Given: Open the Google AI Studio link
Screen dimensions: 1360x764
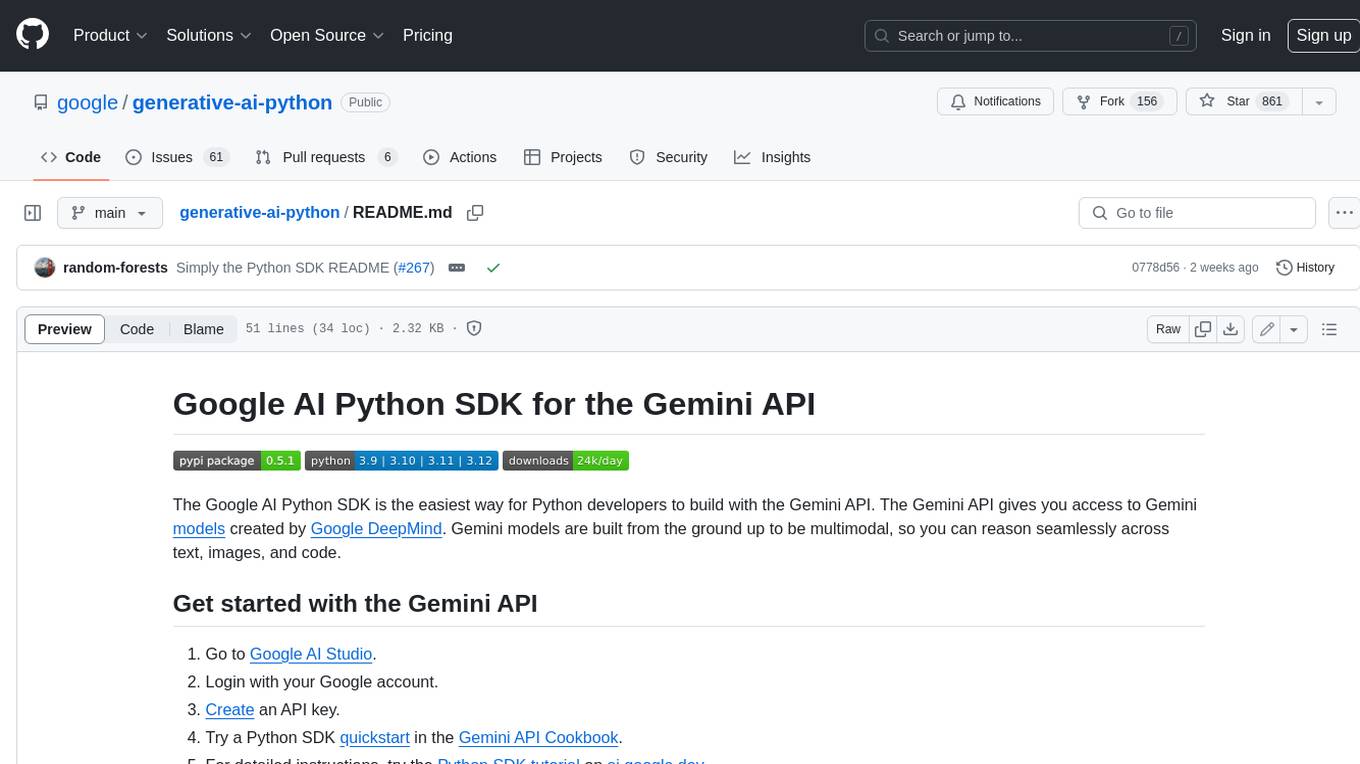Looking at the screenshot, I should (311, 654).
